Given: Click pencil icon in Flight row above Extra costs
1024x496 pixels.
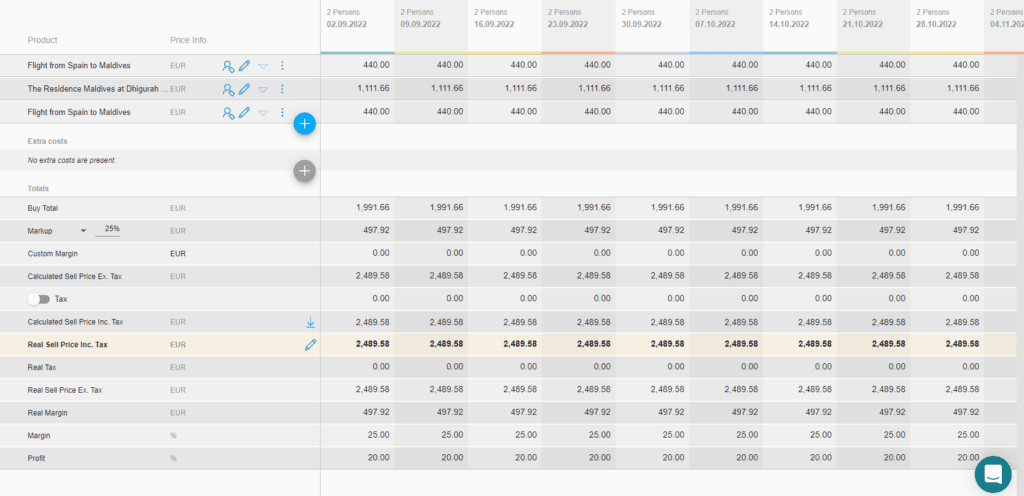Looking at the screenshot, I should point(244,112).
